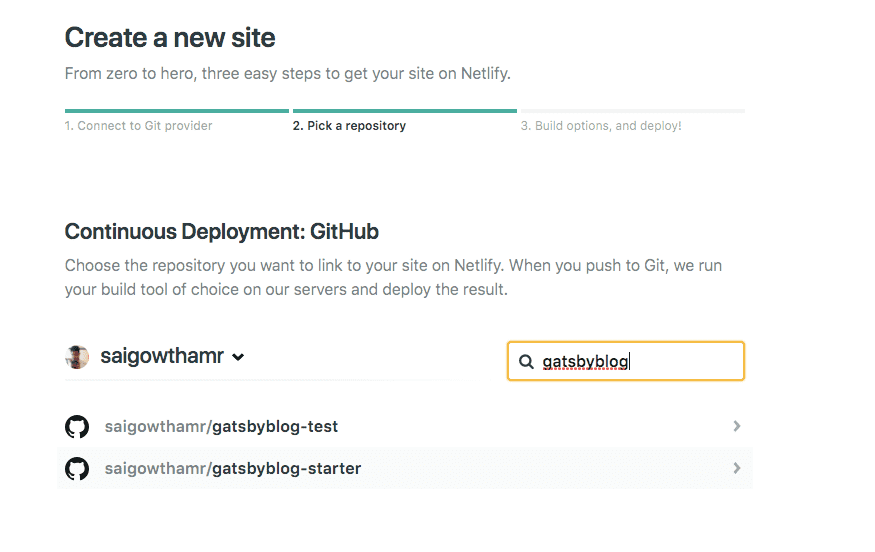This screenshot has width=875, height=552.
Task: Expand the saigowthamr account dropdown arrow
Action: 238,357
